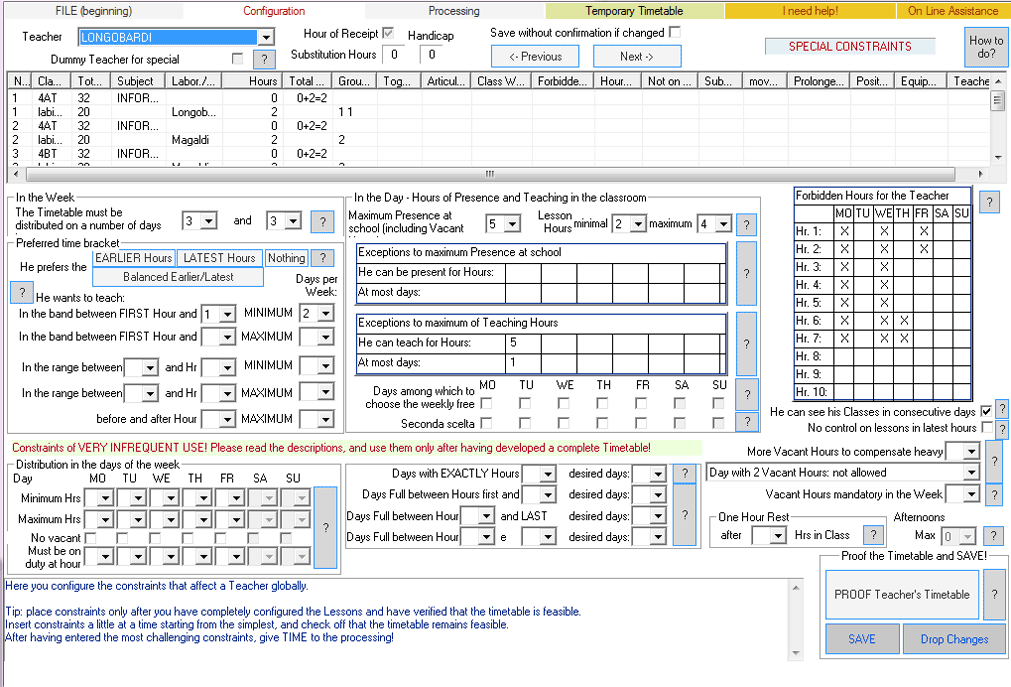Viewport: 1011px width, 687px height.
Task: Open help for No control on latest hours
Action: [x=1002, y=428]
